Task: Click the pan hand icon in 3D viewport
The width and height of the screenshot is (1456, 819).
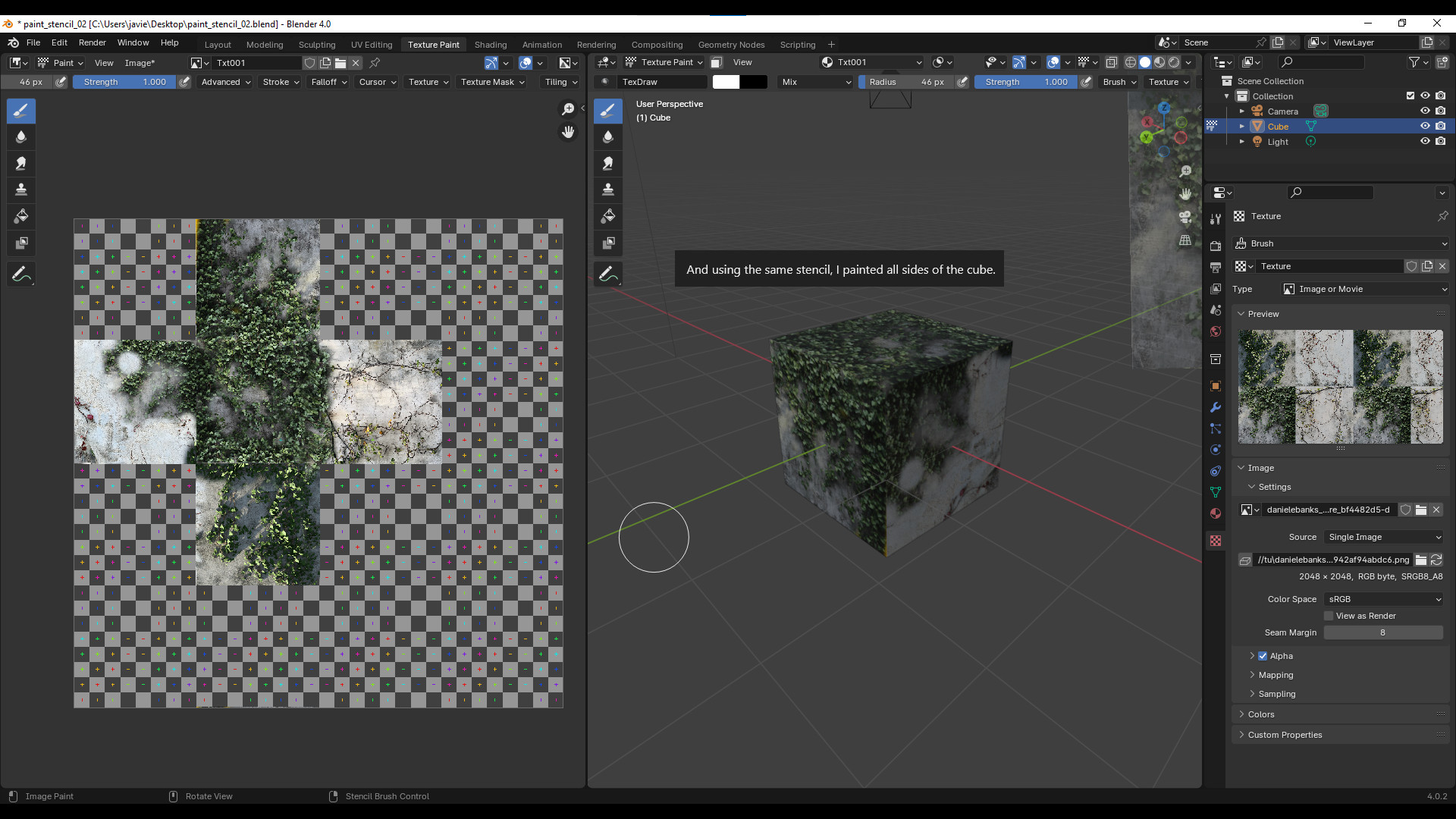Action: click(1185, 195)
